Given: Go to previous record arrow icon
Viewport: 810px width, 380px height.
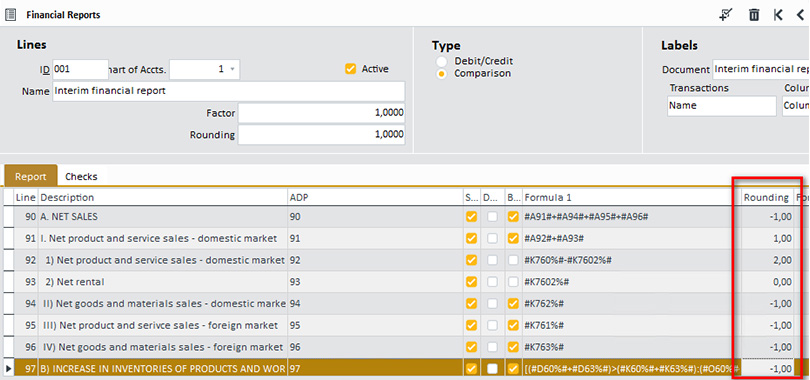Looking at the screenshot, I should click(802, 14).
